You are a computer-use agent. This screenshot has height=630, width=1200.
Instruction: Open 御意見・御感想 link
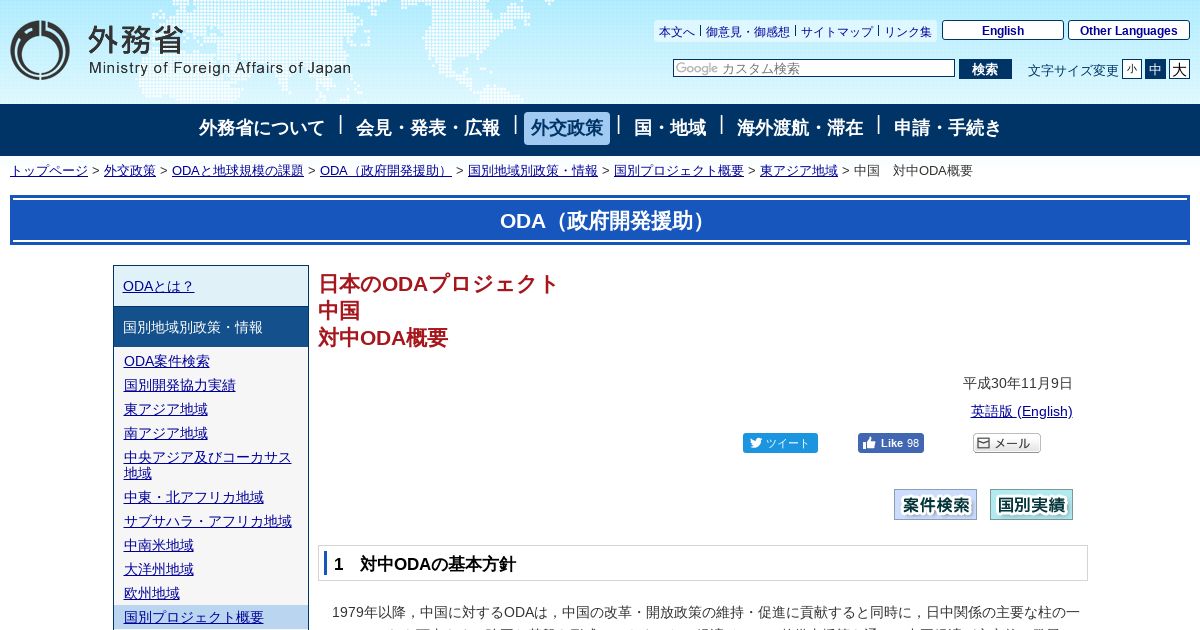coord(747,32)
